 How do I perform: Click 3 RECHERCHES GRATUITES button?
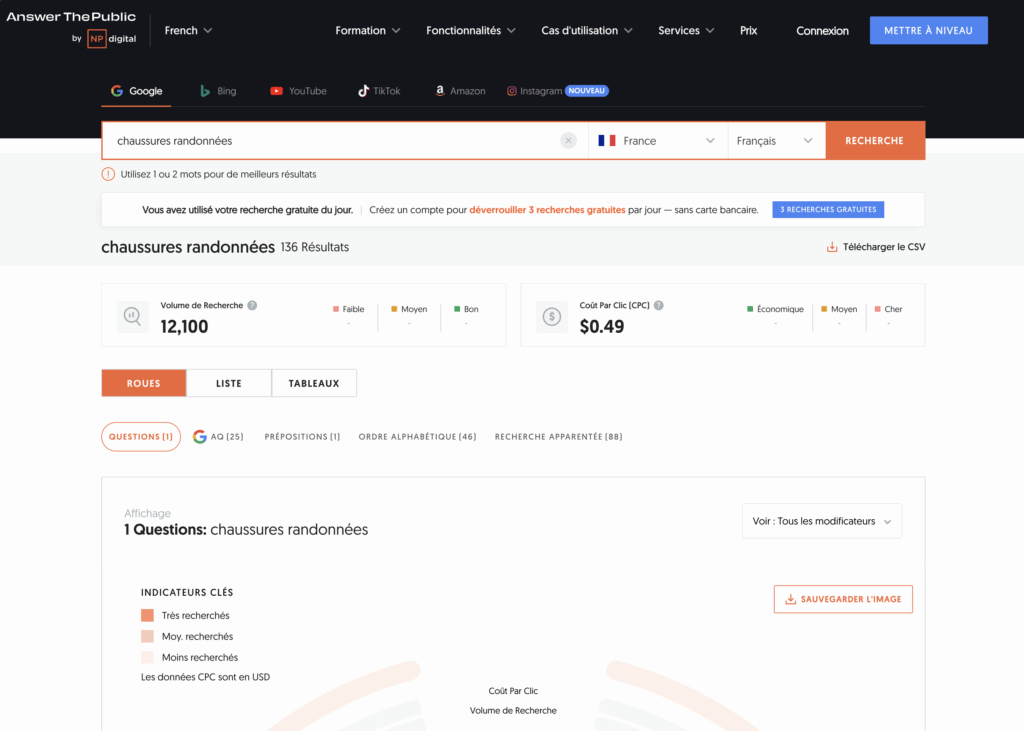828,210
